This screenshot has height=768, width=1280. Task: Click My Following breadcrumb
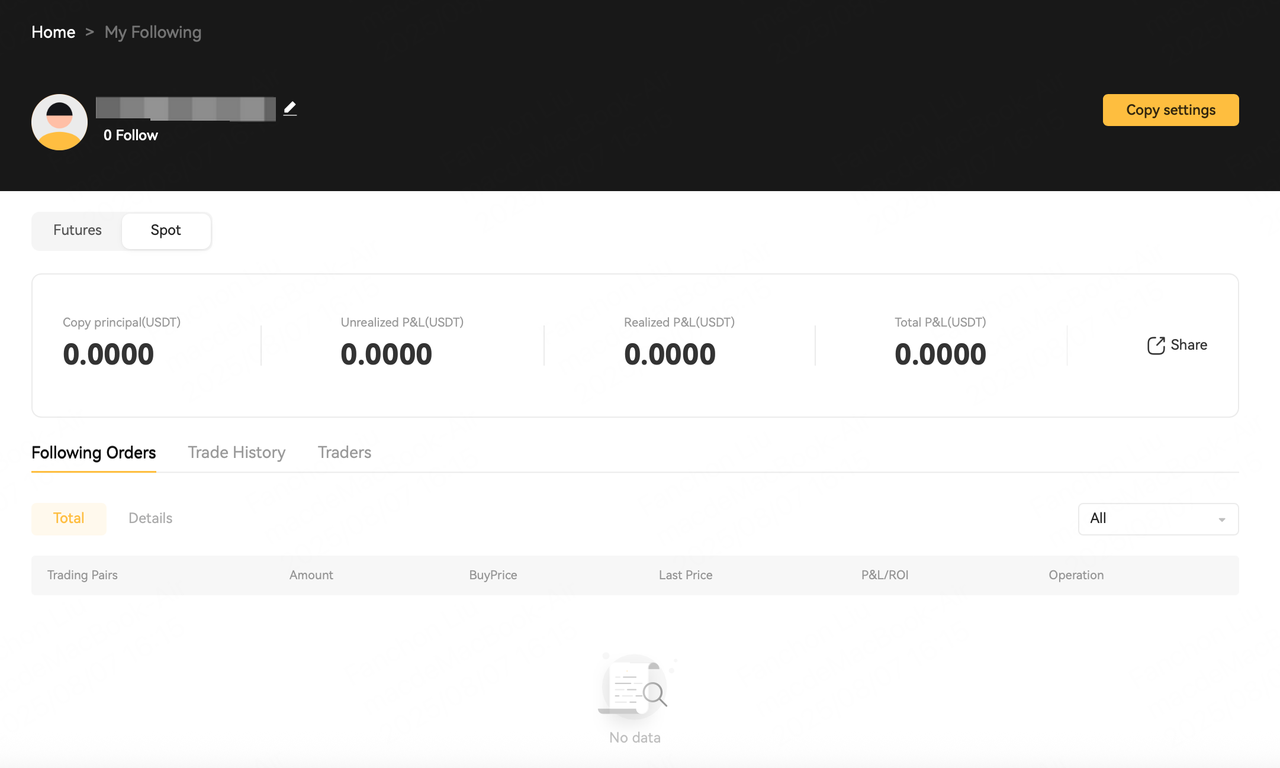point(153,32)
